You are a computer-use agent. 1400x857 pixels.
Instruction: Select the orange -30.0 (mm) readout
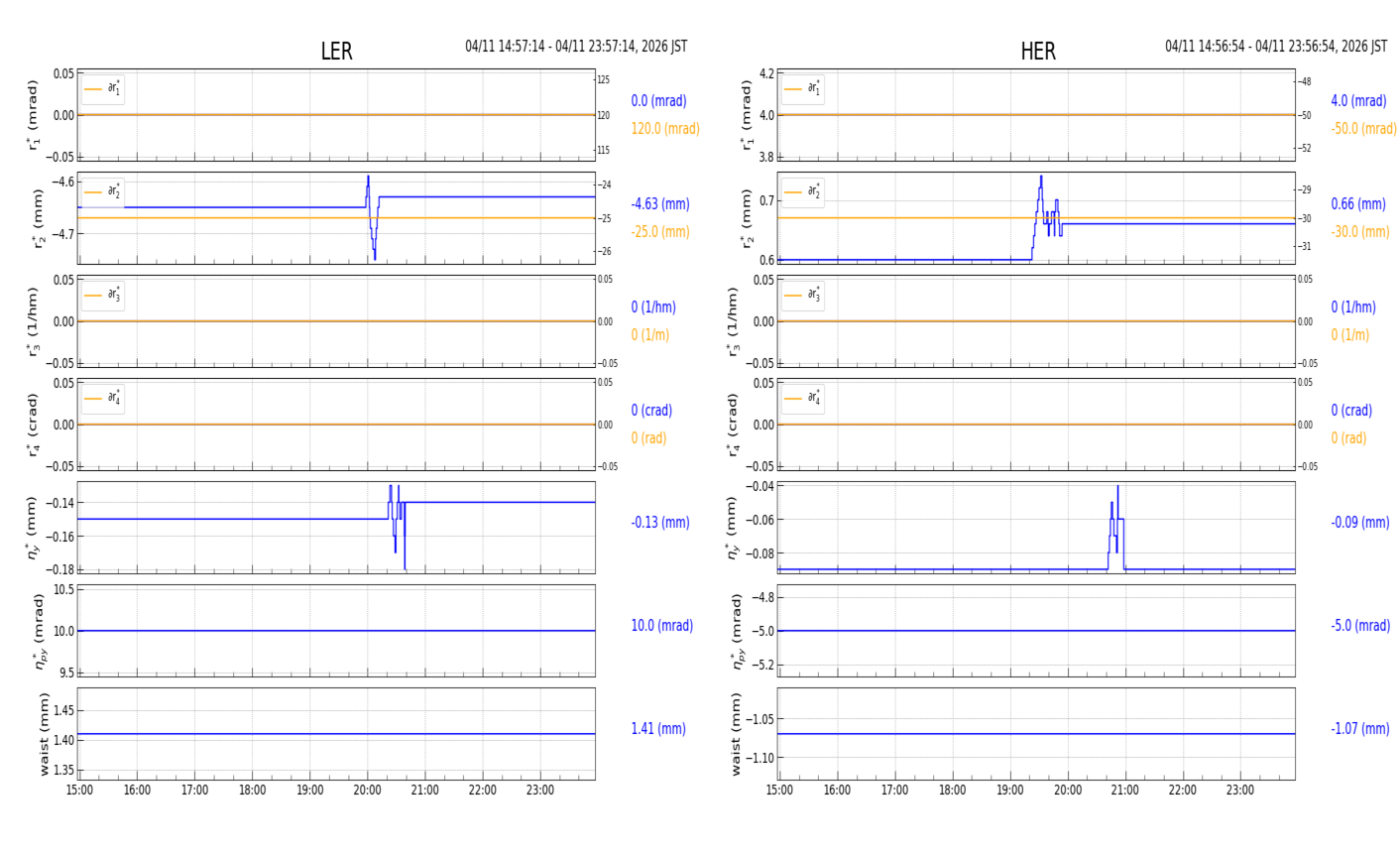click(x=1360, y=232)
